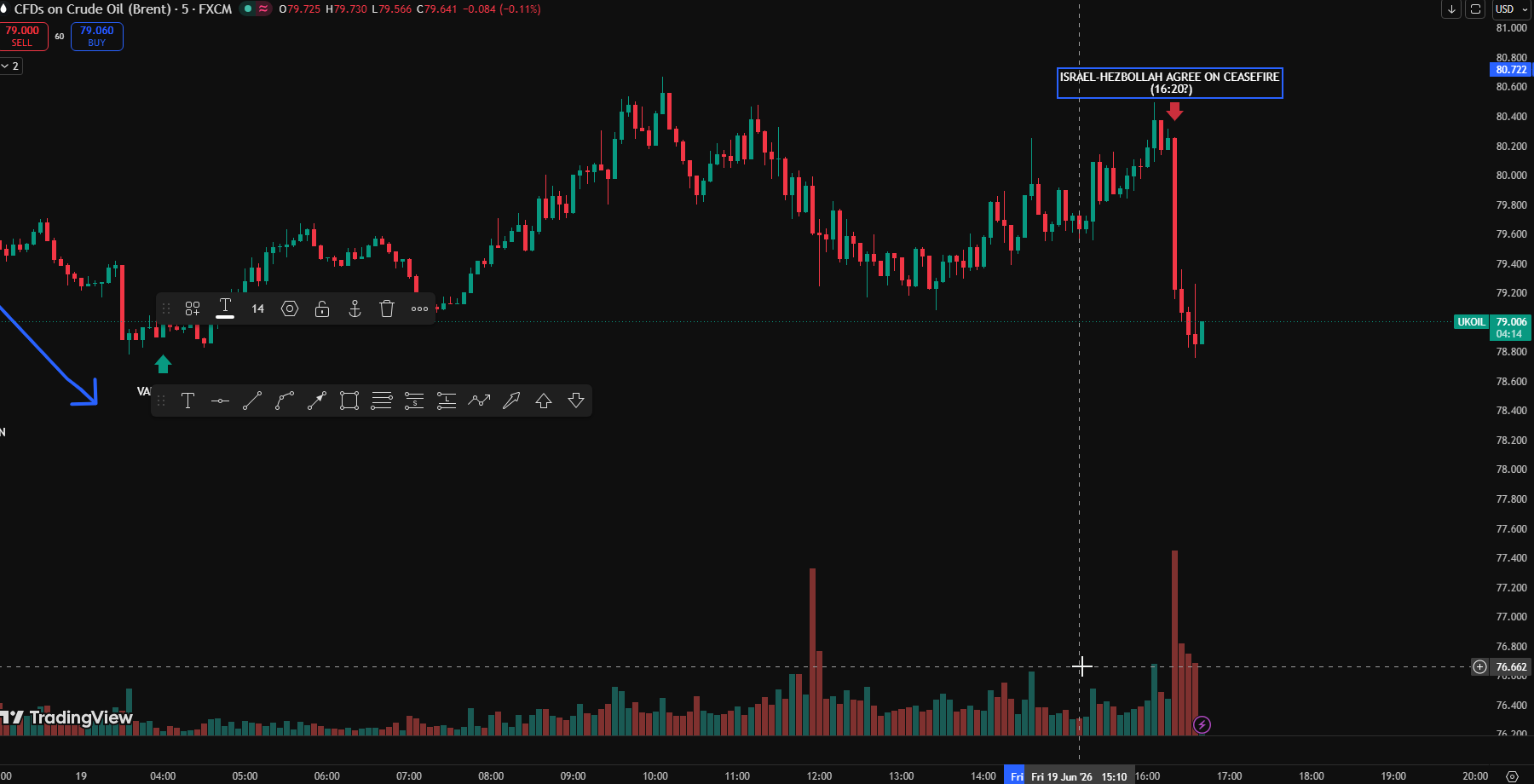Screen dimensions: 1534x784
Task: Click the 79.000 SELL button
Action: pyautogui.click(x=23, y=36)
